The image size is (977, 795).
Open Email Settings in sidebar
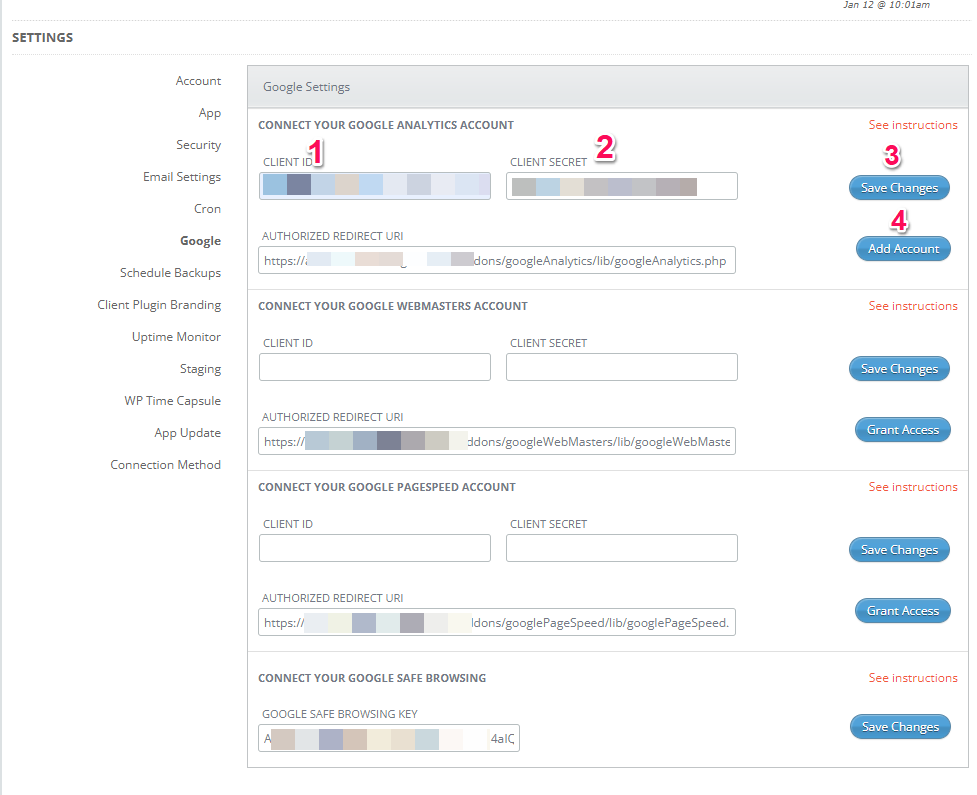[181, 177]
